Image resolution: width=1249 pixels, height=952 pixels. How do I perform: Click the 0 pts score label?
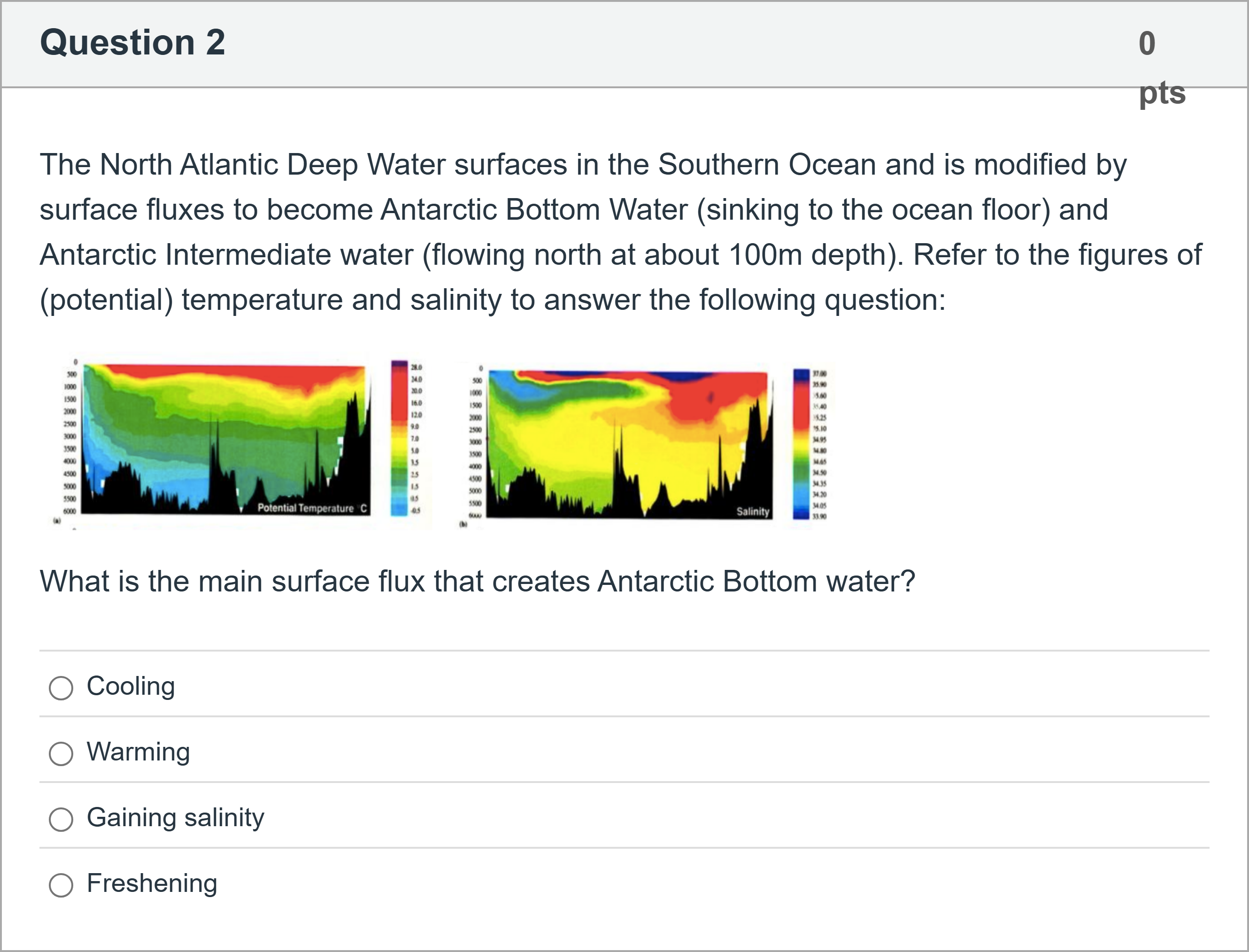(x=1162, y=68)
